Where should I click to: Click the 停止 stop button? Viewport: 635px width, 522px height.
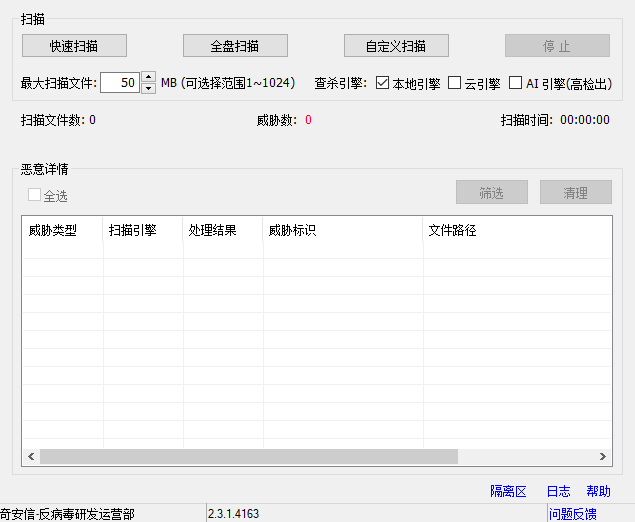point(557,46)
